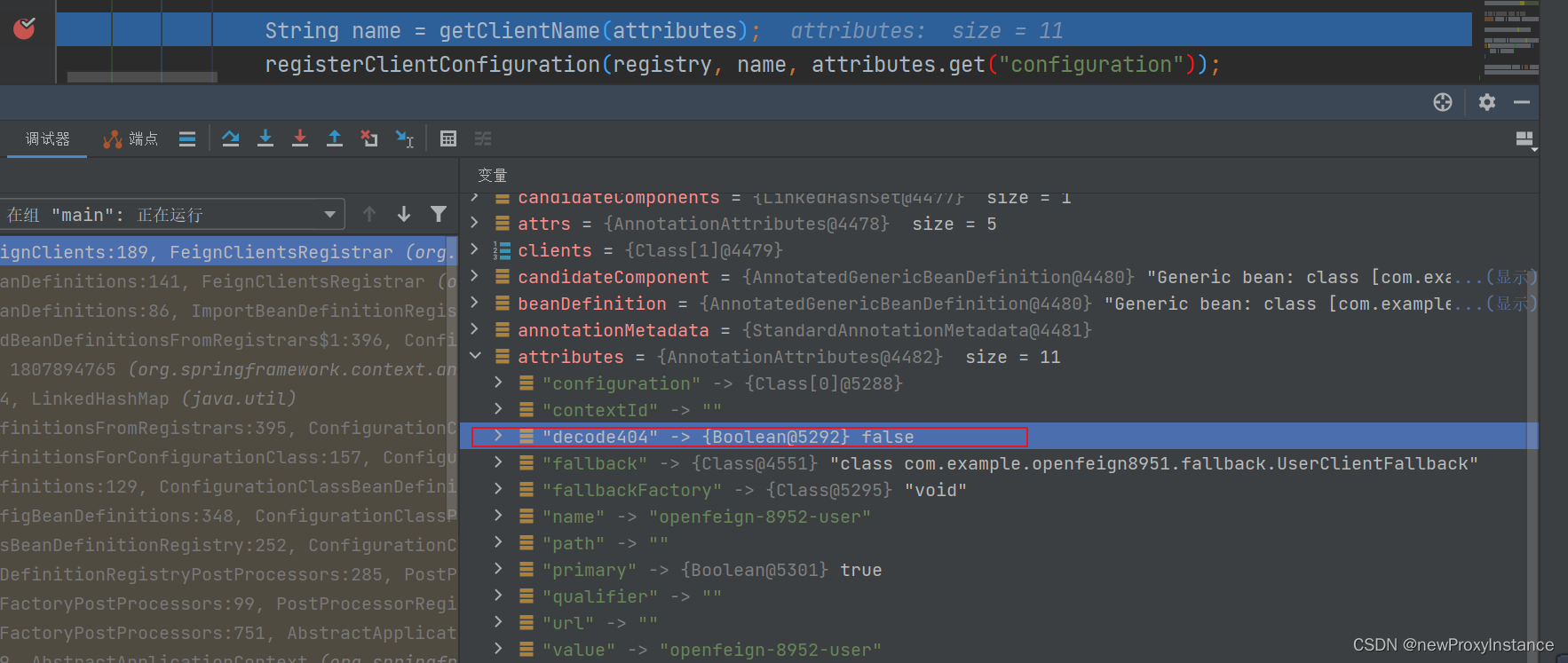This screenshot has height=663, width=1568.
Task: Expand the clients variable node
Action: click(x=475, y=249)
